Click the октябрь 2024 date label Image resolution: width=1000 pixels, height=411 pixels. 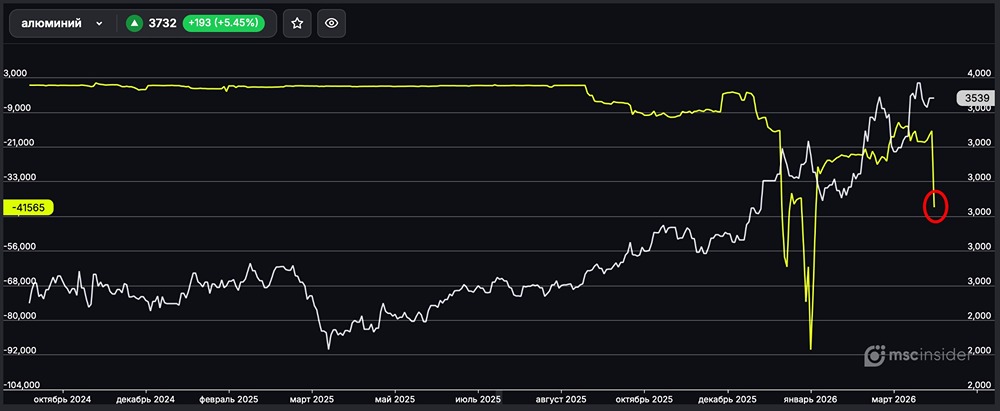tap(62, 399)
